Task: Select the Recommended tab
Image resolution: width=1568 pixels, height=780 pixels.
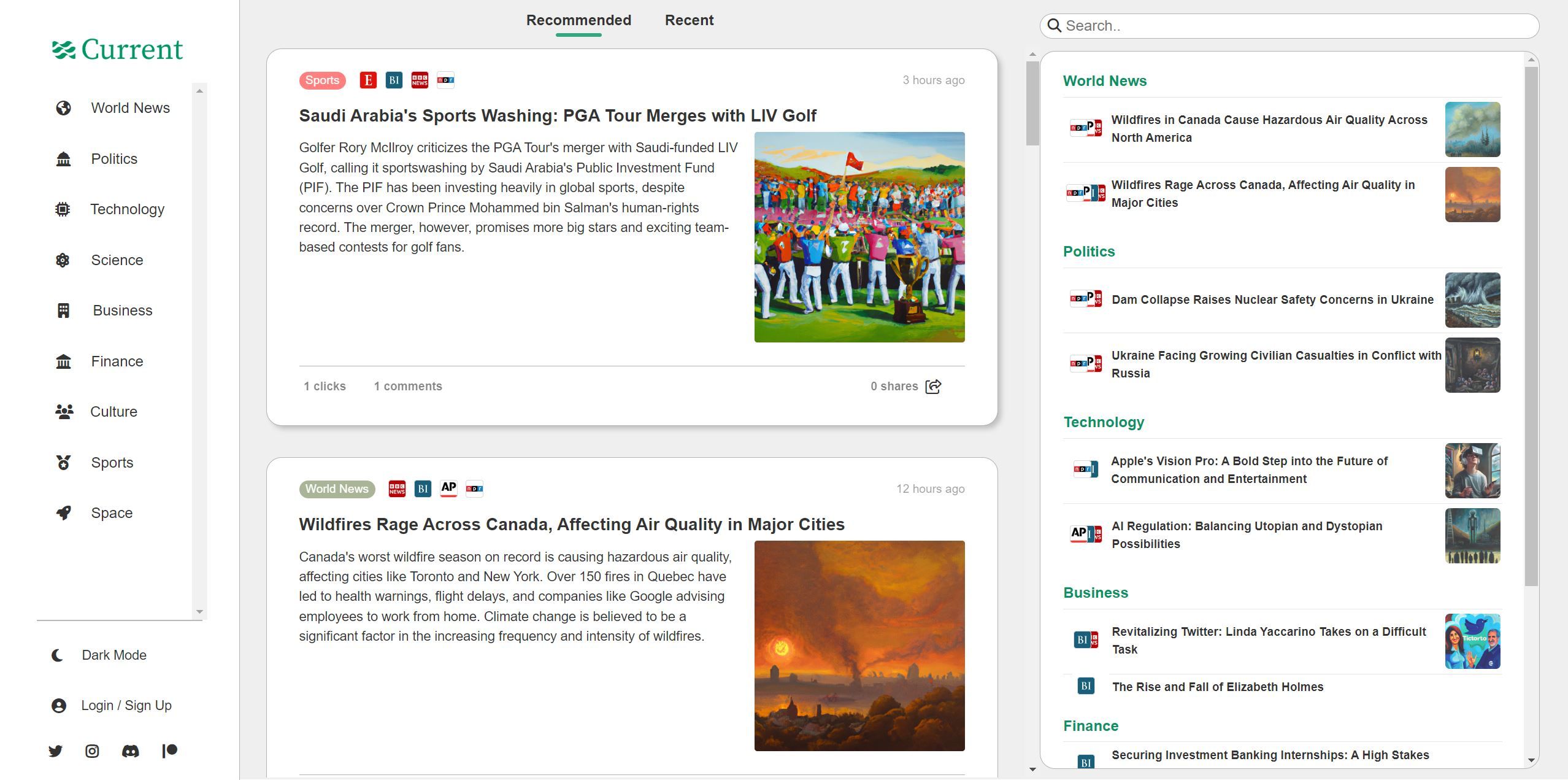Action: [578, 20]
